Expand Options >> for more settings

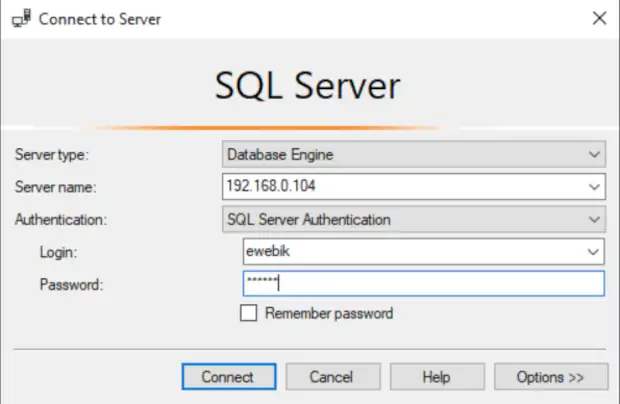tap(551, 377)
